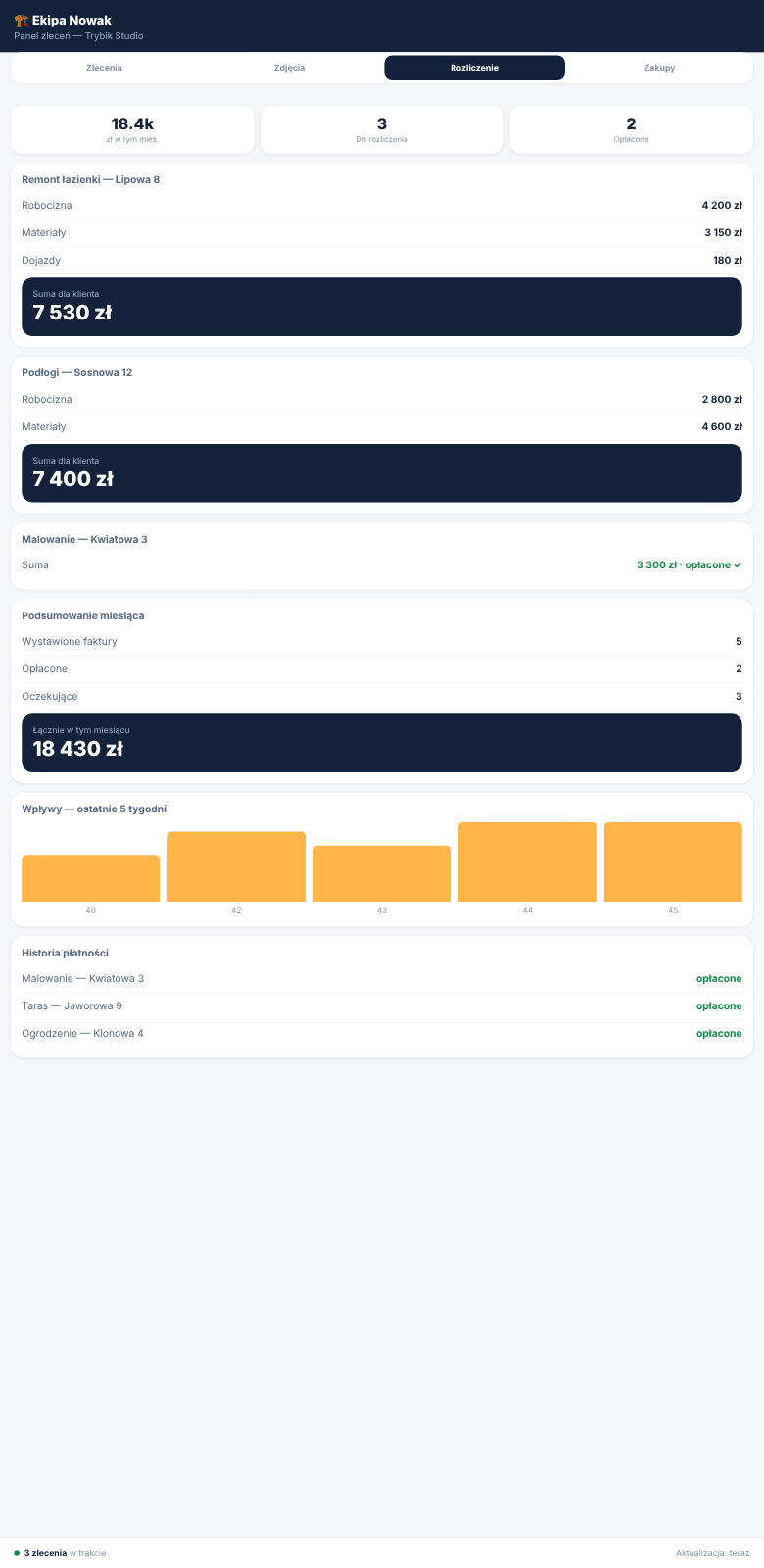Click the 7 400 zł client total banner
764x1568 pixels.
coord(382,473)
